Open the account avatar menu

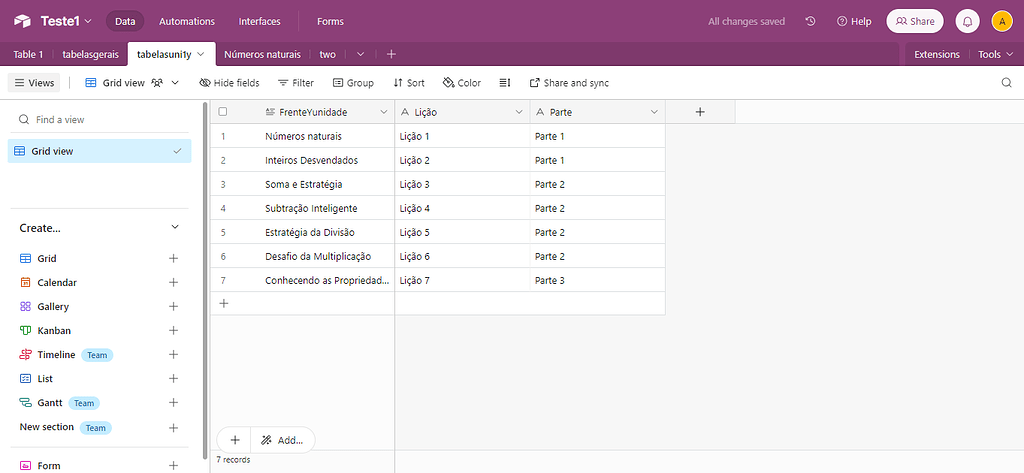point(1002,21)
